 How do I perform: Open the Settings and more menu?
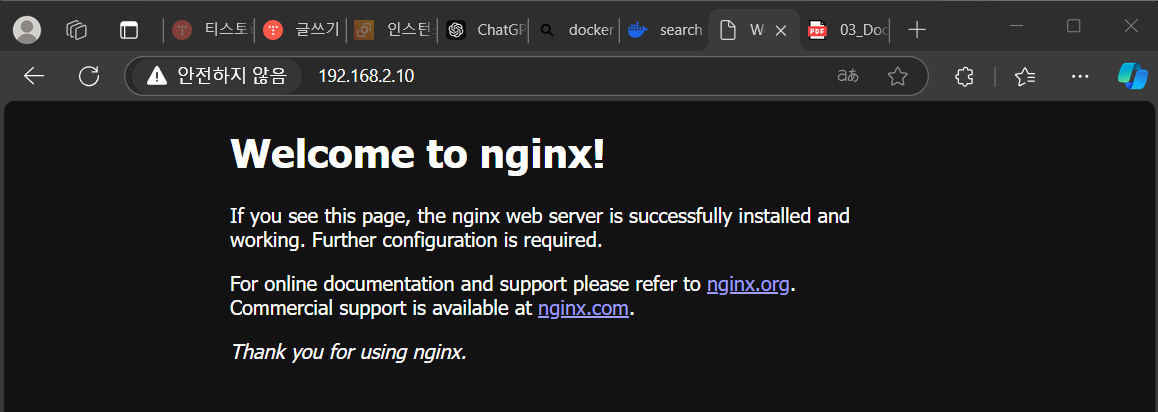[x=1080, y=76]
